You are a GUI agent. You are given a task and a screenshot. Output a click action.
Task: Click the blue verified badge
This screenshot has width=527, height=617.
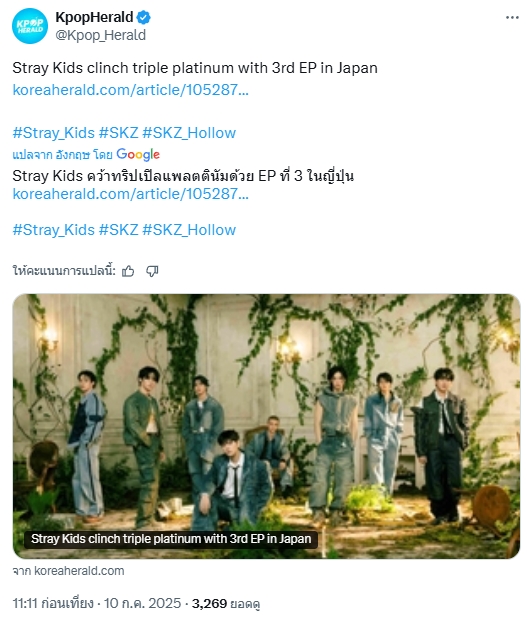(144, 17)
